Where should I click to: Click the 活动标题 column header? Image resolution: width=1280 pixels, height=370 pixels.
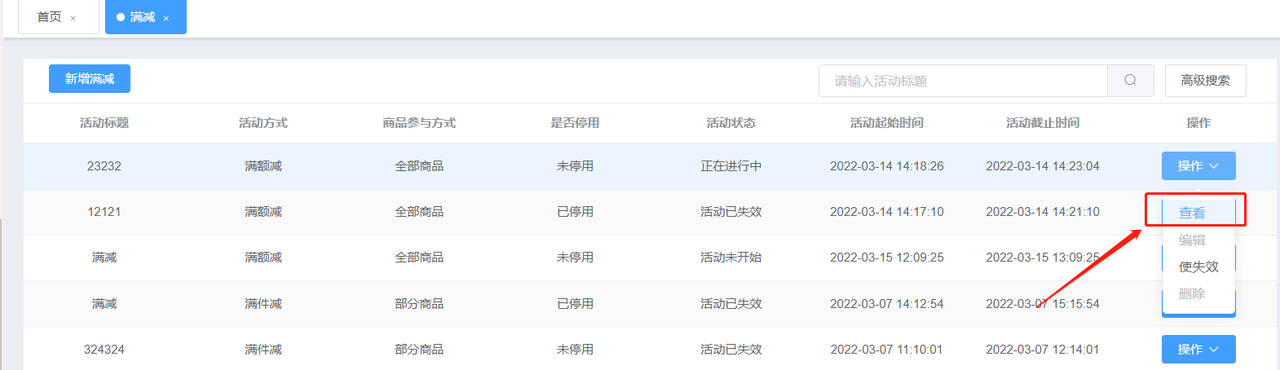pos(104,123)
